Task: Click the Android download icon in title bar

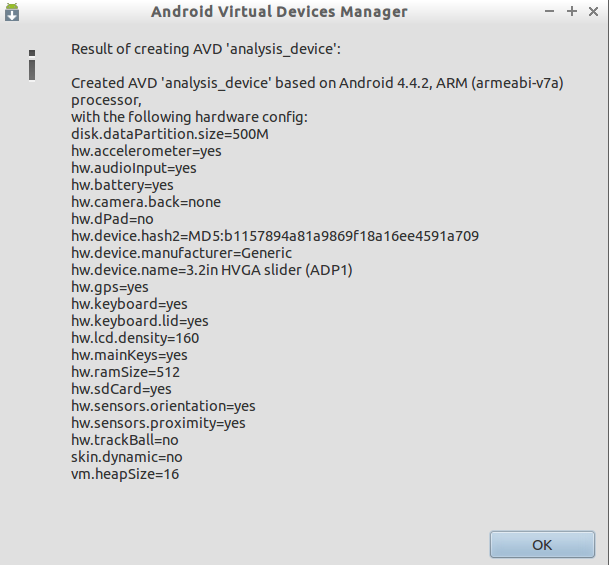Action: pyautogui.click(x=13, y=12)
